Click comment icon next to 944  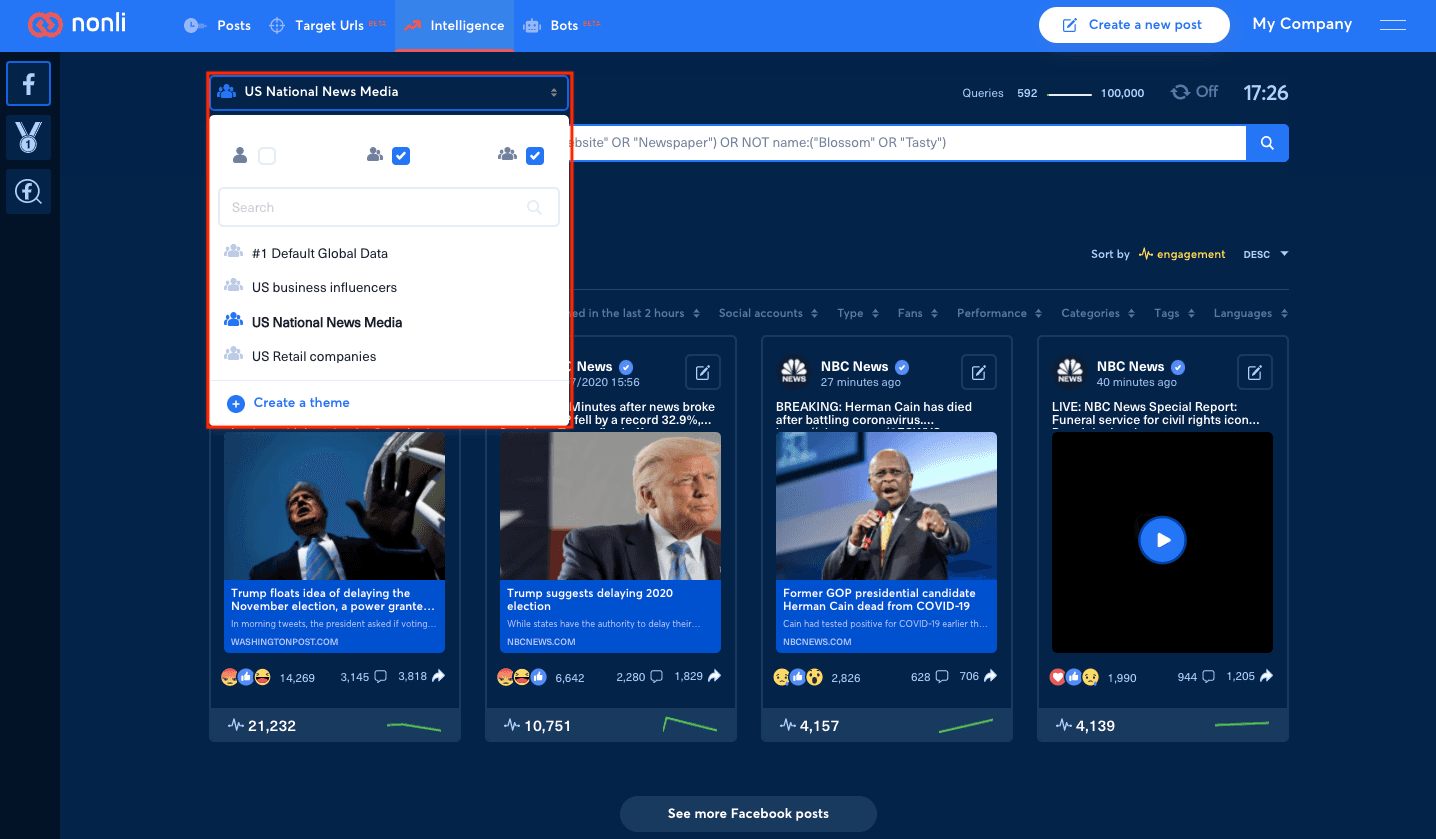(x=1208, y=677)
